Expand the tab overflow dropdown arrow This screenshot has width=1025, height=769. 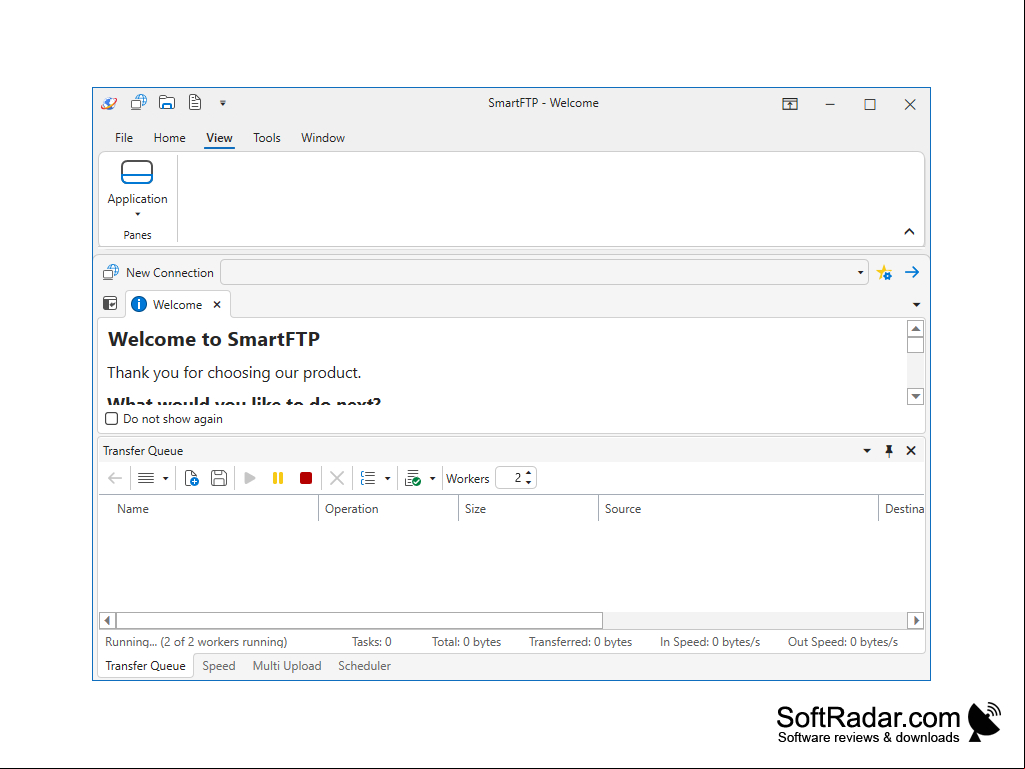coord(916,305)
